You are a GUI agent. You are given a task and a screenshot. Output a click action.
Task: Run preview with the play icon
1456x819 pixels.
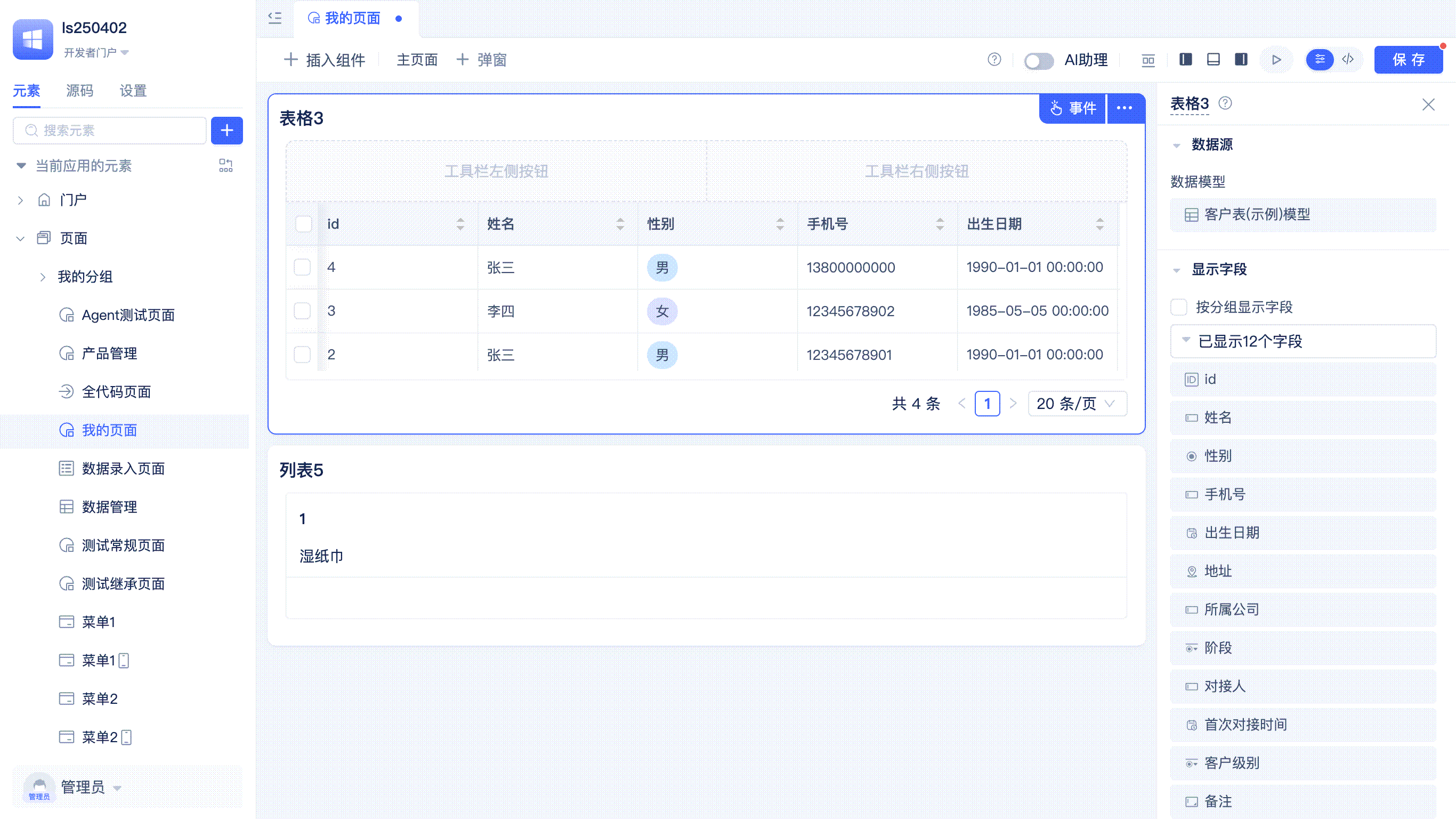1276,59
